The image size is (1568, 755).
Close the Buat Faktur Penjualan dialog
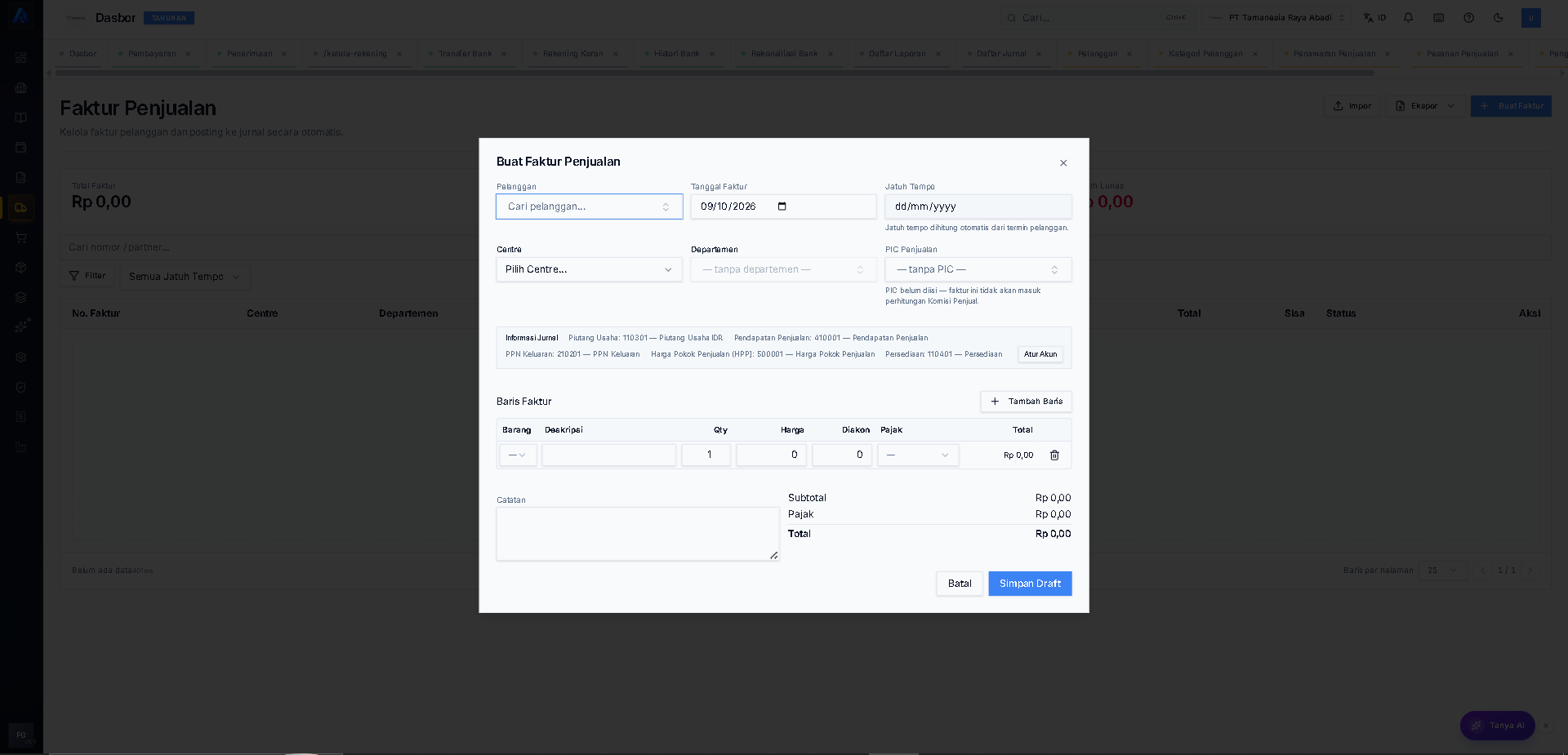1063,163
